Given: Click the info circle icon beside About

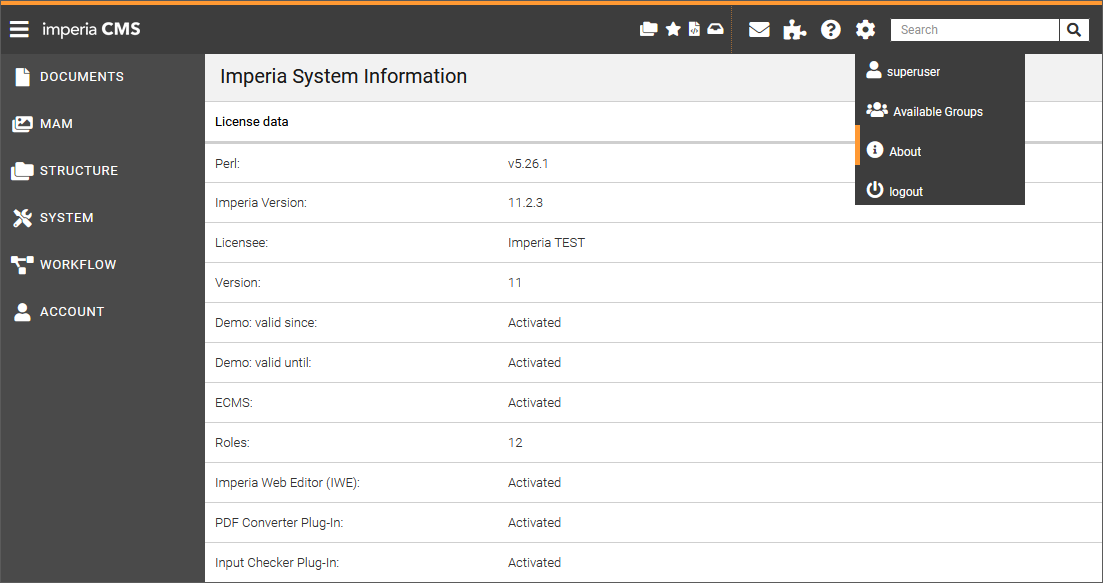Looking at the screenshot, I should pyautogui.click(x=874, y=149).
